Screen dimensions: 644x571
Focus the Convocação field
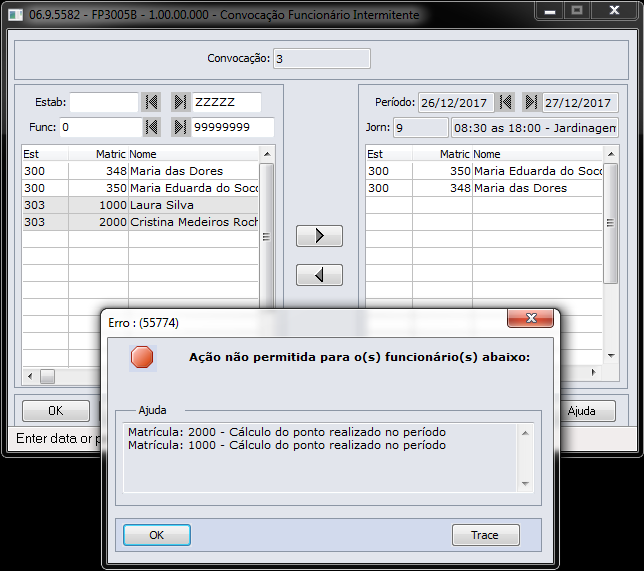322,59
